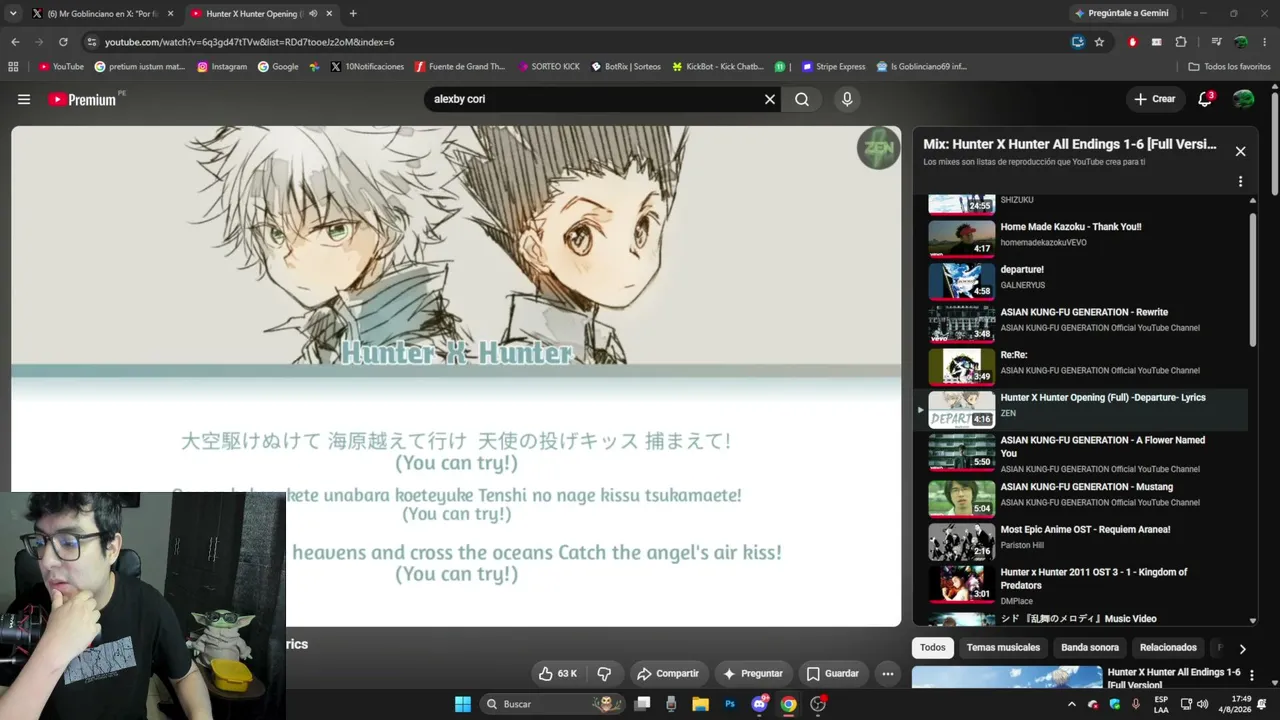Filter by Temas musicales chip
1280x720 pixels.
tap(1003, 648)
